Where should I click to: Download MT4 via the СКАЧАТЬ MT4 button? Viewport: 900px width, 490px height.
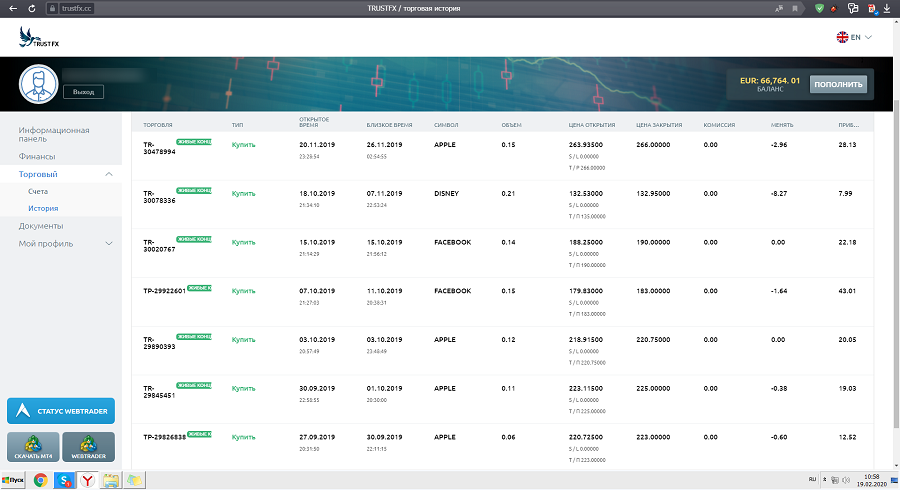point(33,447)
